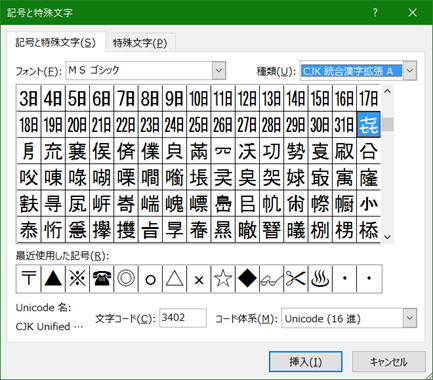Choose the eyeglasses recent symbol
Screen dimensions: 433x380
pos(272,279)
